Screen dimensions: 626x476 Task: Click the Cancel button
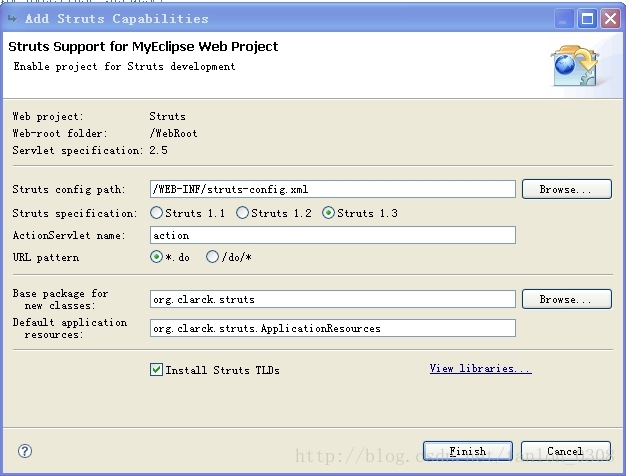pos(566,451)
